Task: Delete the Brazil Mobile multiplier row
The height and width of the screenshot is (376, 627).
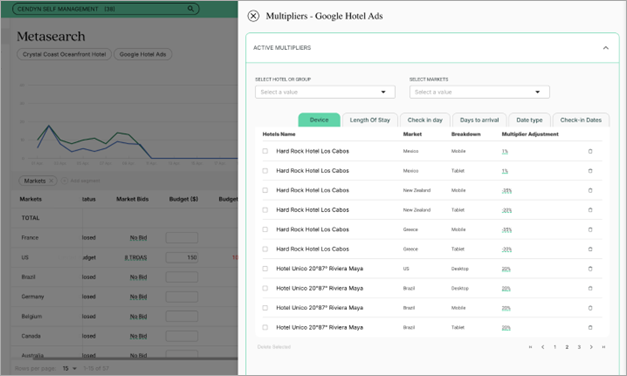Action: click(x=590, y=308)
